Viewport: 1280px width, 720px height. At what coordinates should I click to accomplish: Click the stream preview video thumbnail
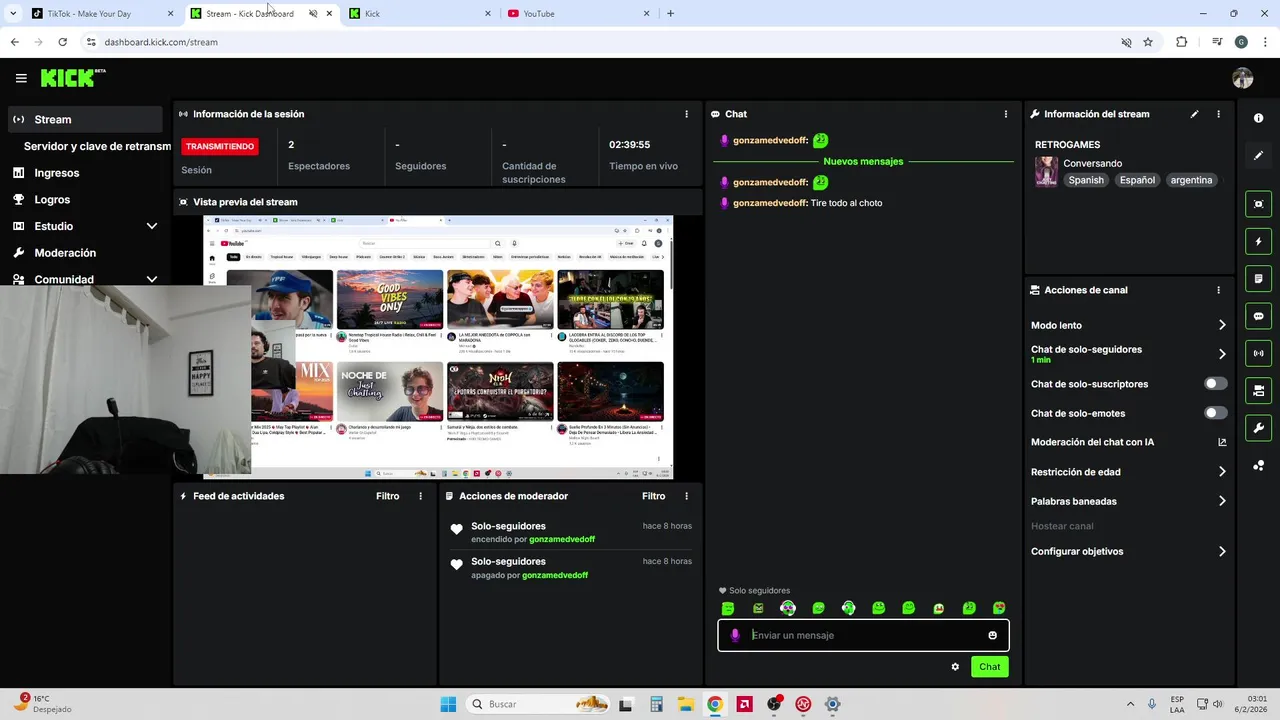coord(438,347)
